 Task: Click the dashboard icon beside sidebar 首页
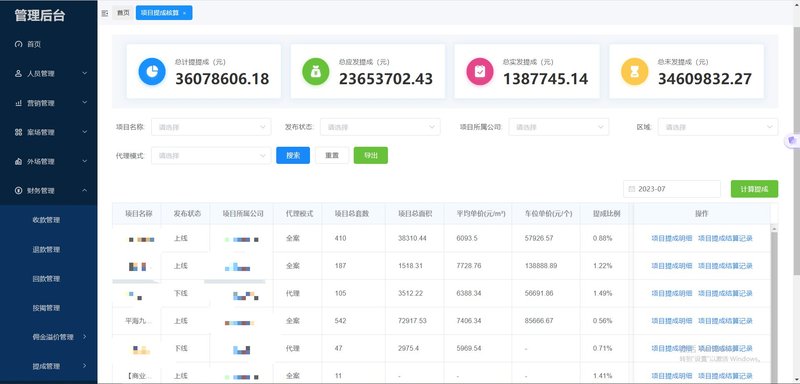coord(19,44)
